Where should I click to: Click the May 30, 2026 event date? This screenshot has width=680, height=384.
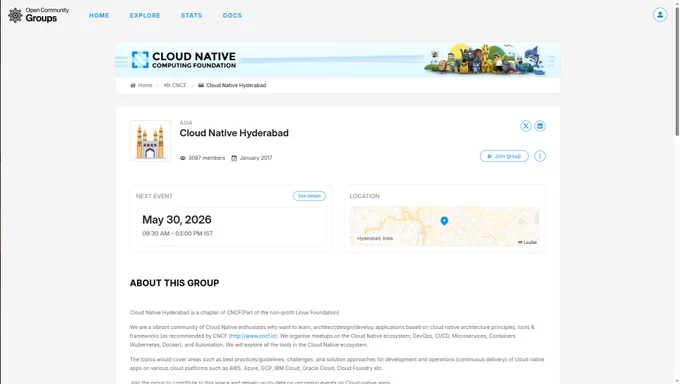pyautogui.click(x=177, y=220)
